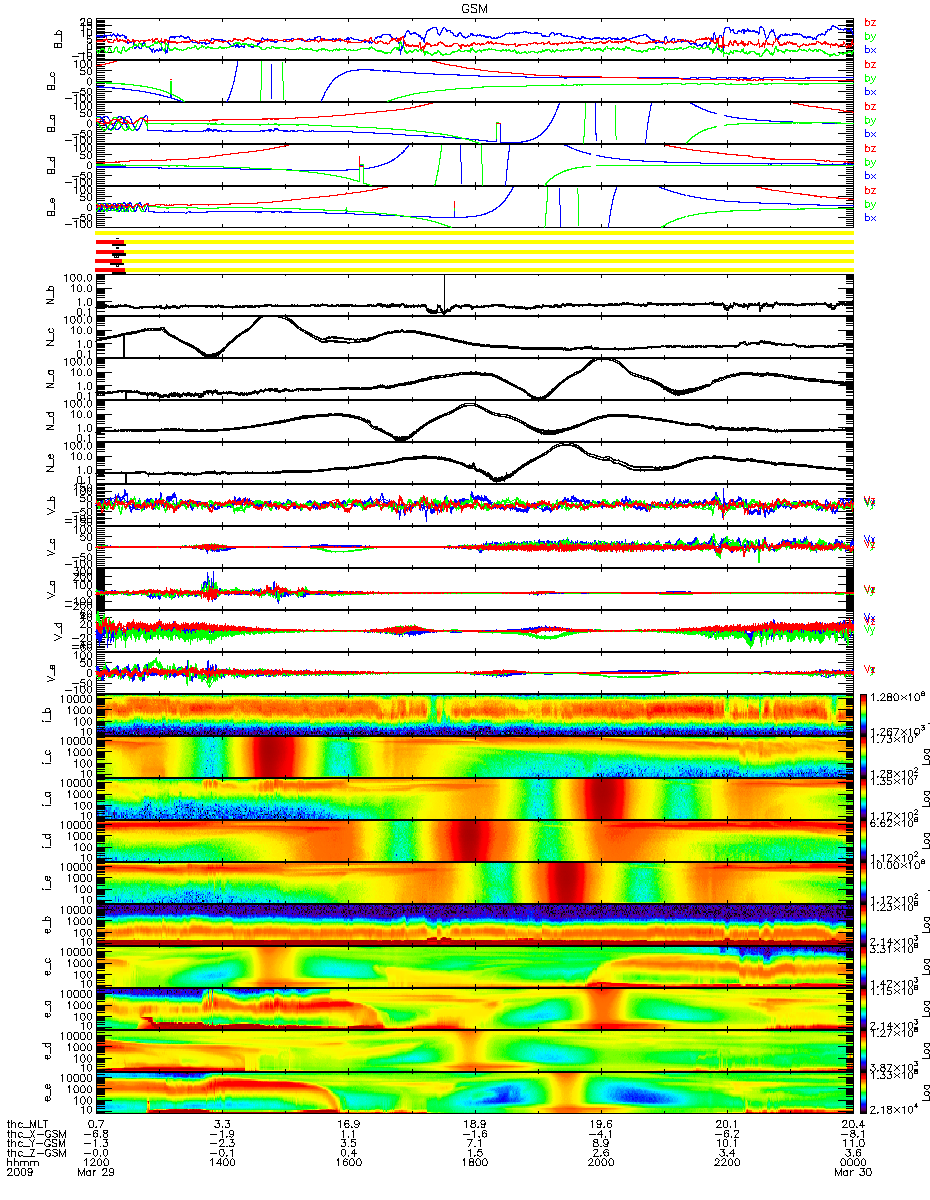This screenshot has height=1200, width=930.
Task: Pick the V_c velocity axis label
Action: coord(50,546)
